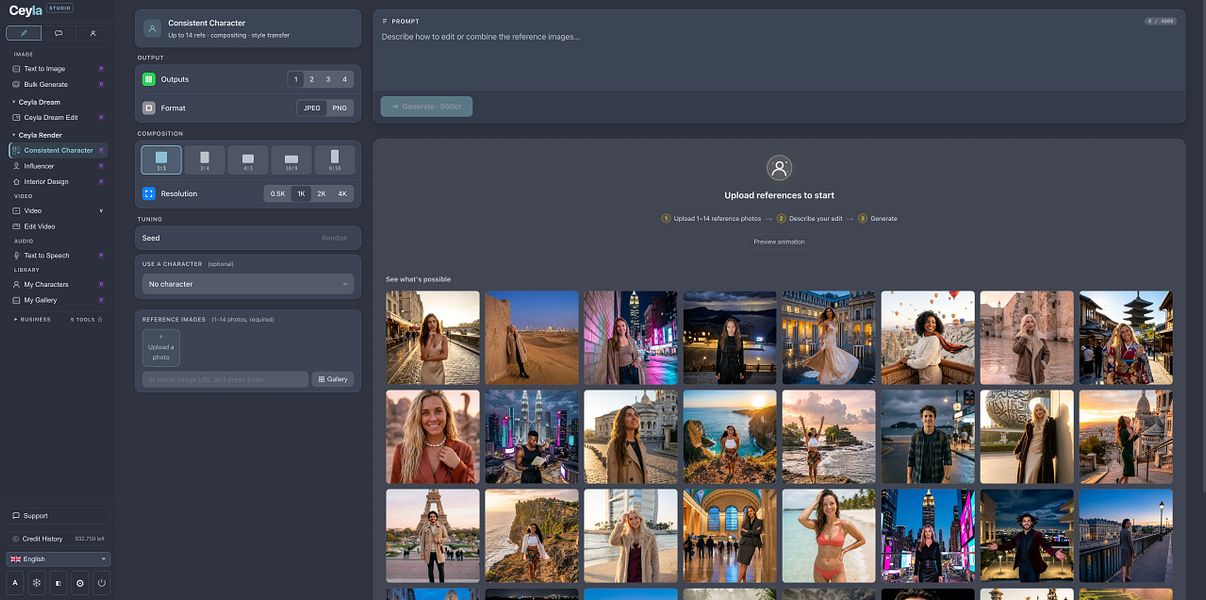Set resolution to 4K

coord(342,194)
